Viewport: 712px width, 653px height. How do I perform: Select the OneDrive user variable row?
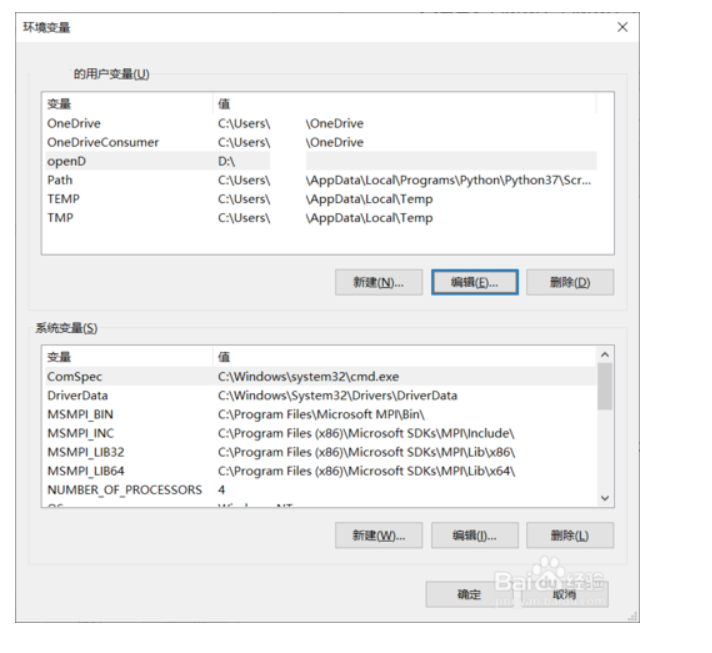pos(321,124)
